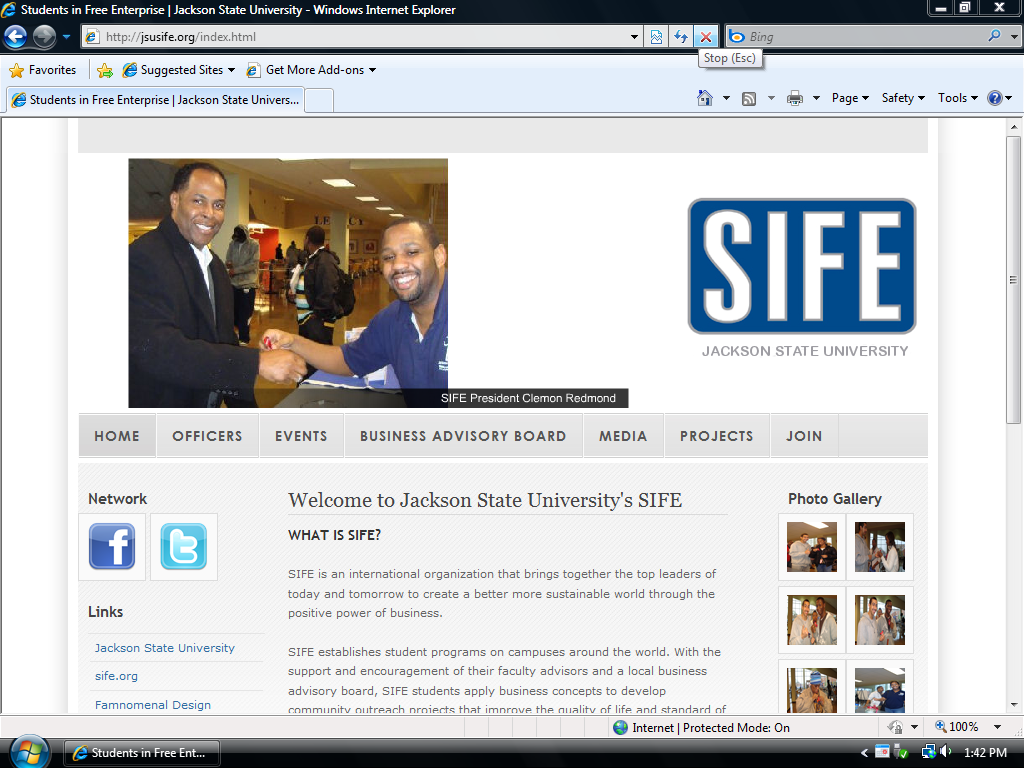Open first Photo Gallery thumbnail, top left
1024x768 pixels.
[x=812, y=547]
